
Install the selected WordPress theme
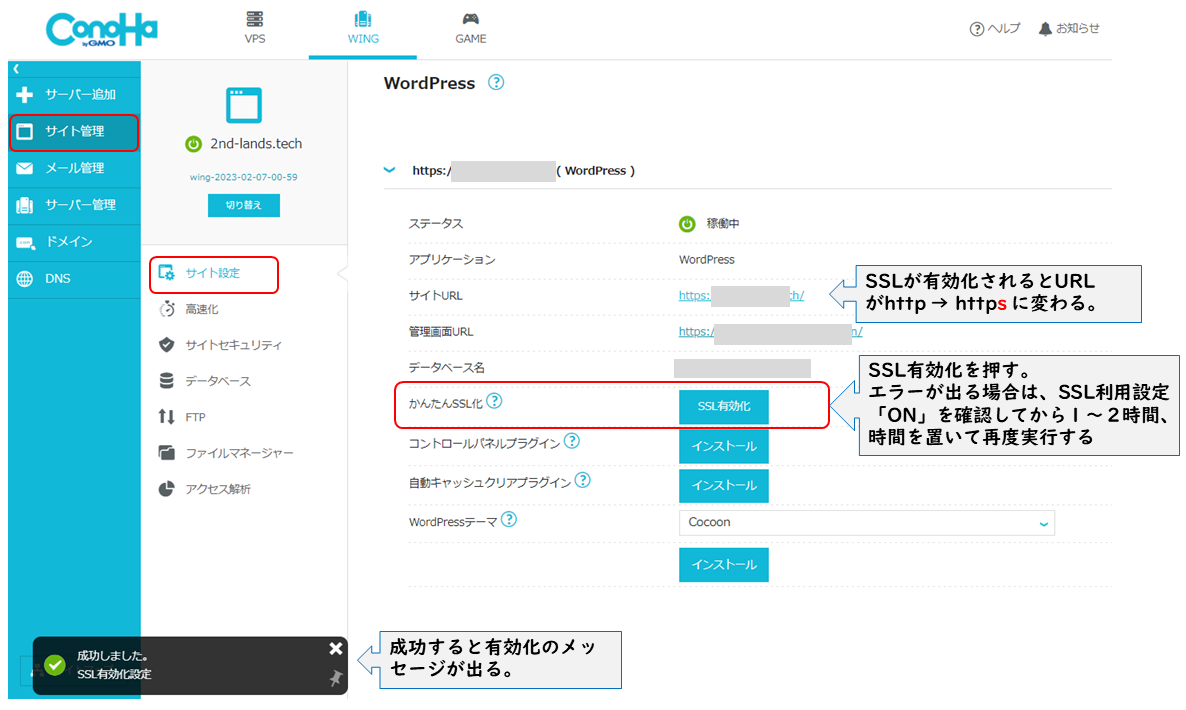(724, 565)
